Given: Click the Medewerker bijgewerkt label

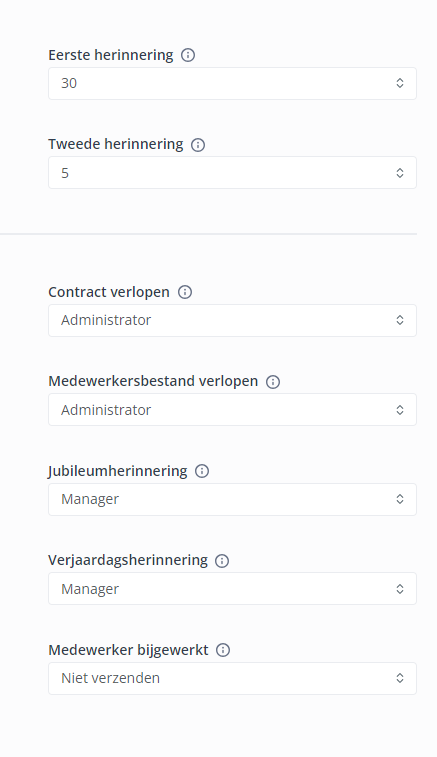Looking at the screenshot, I should tap(128, 650).
